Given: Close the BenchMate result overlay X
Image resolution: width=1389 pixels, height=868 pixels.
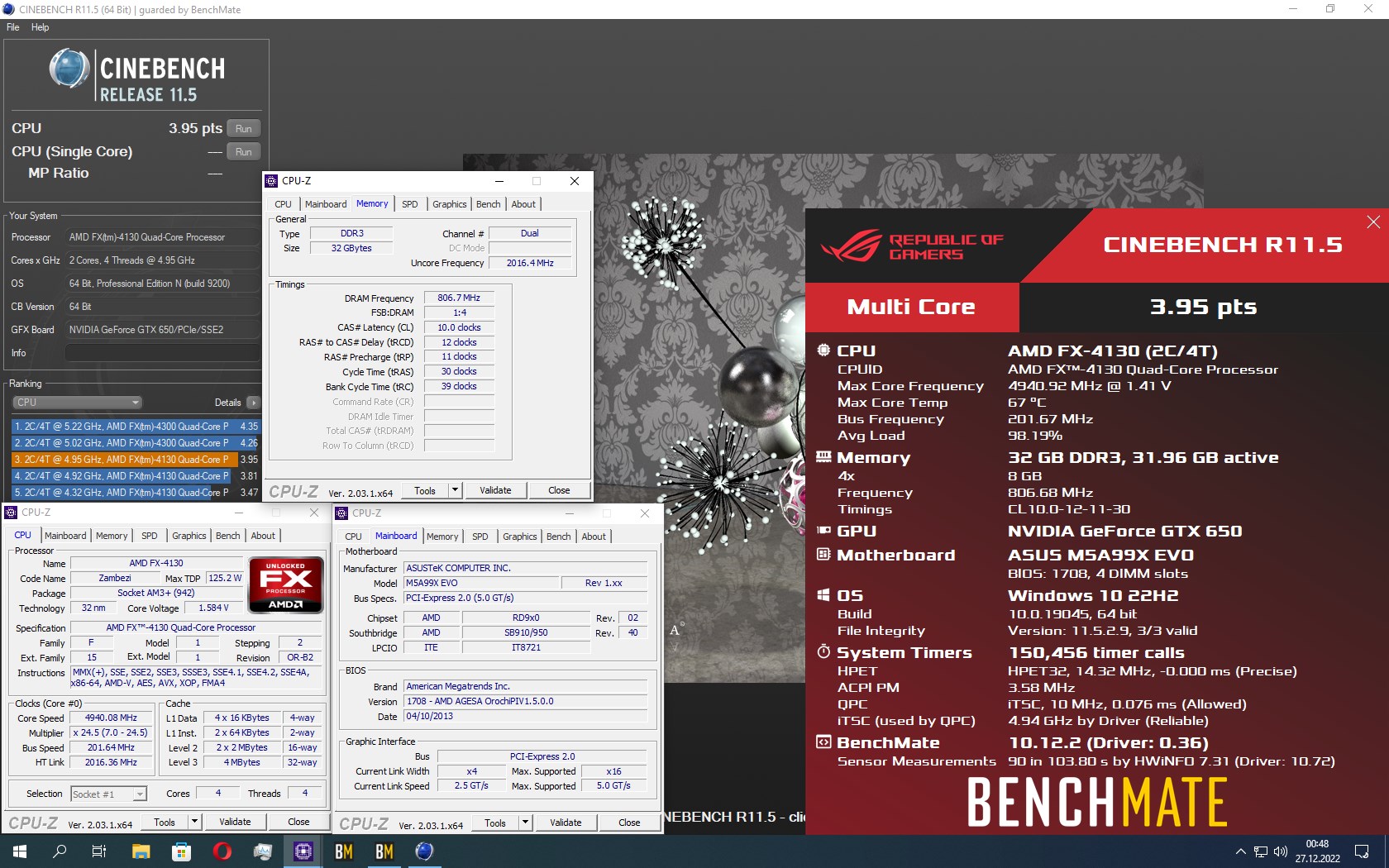Looking at the screenshot, I should click(x=1373, y=222).
